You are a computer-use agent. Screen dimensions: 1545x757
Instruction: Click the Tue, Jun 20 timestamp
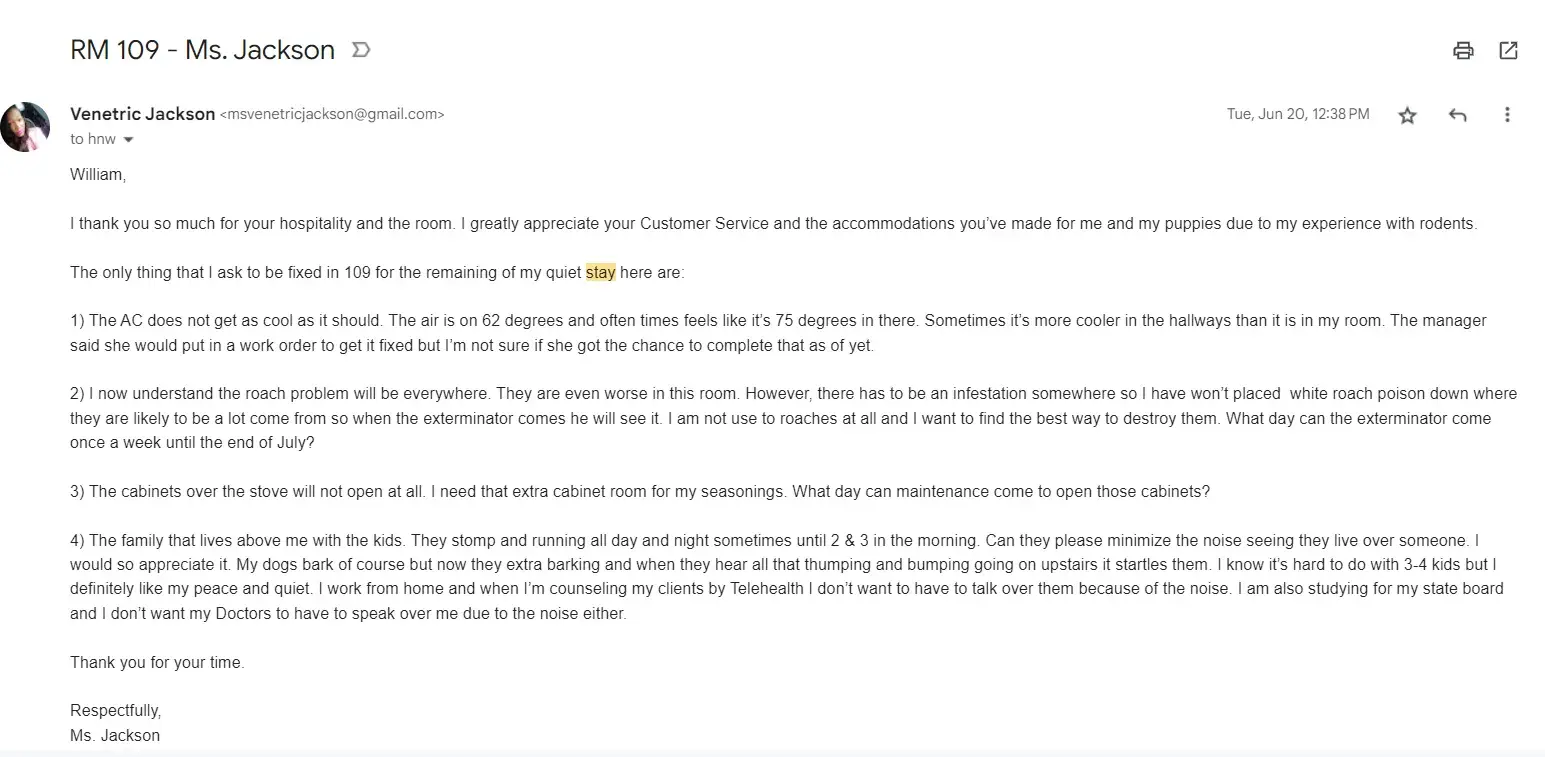[x=1297, y=114]
